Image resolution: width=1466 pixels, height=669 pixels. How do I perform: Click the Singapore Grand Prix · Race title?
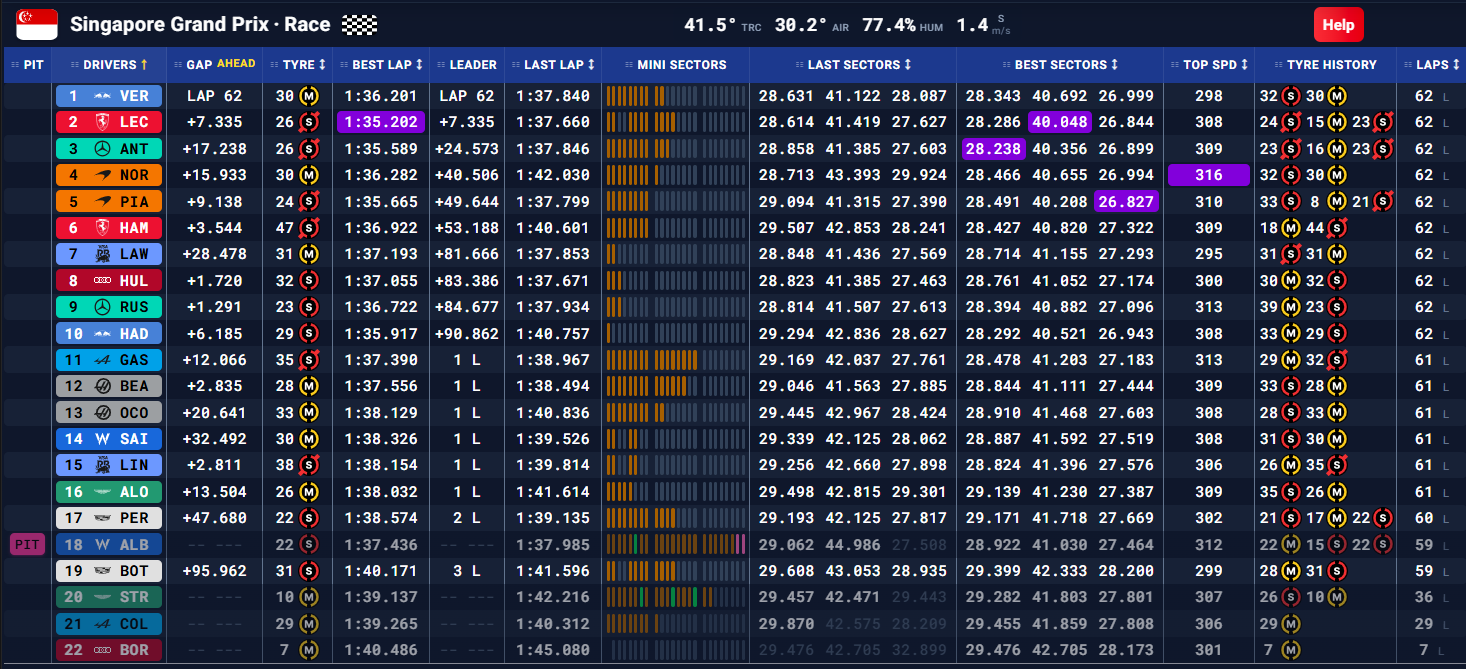(x=200, y=25)
